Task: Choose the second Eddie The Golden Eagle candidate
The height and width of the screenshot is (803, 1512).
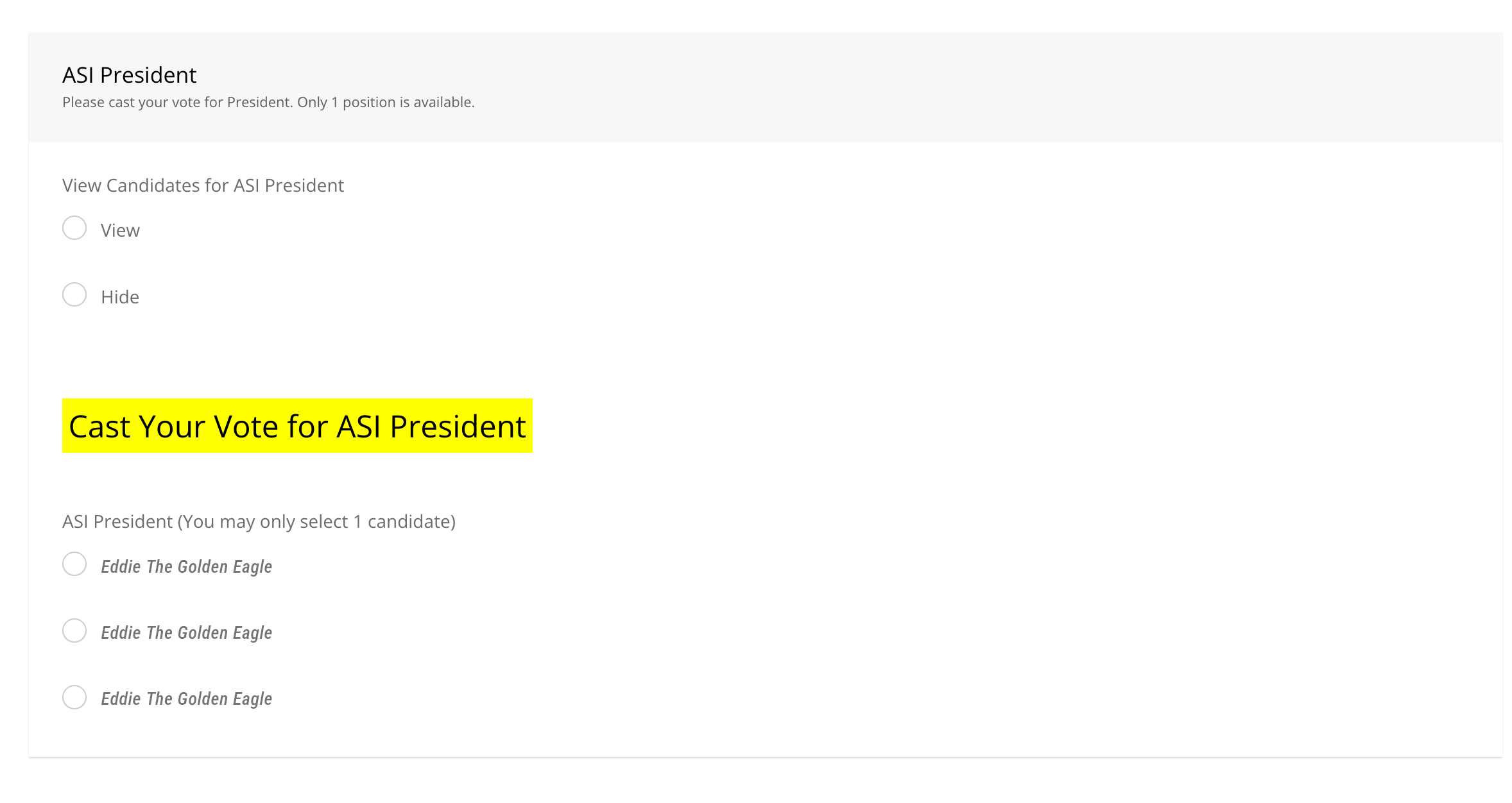Action: tap(74, 631)
